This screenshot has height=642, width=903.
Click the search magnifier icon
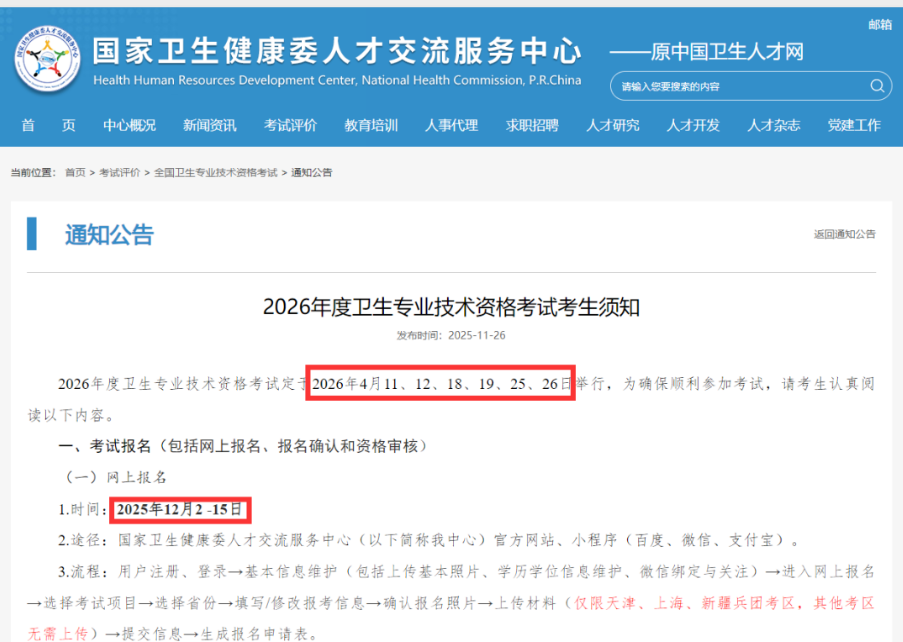point(878,86)
